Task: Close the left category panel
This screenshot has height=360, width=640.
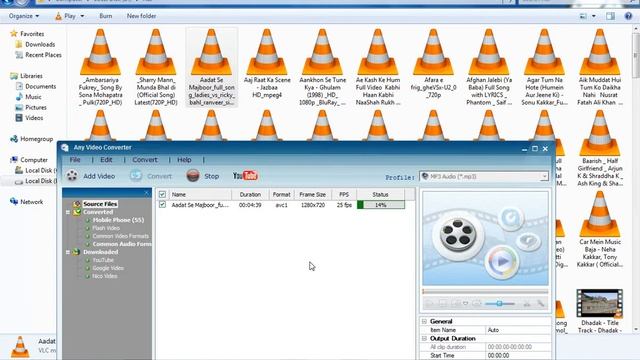Action: tap(147, 193)
